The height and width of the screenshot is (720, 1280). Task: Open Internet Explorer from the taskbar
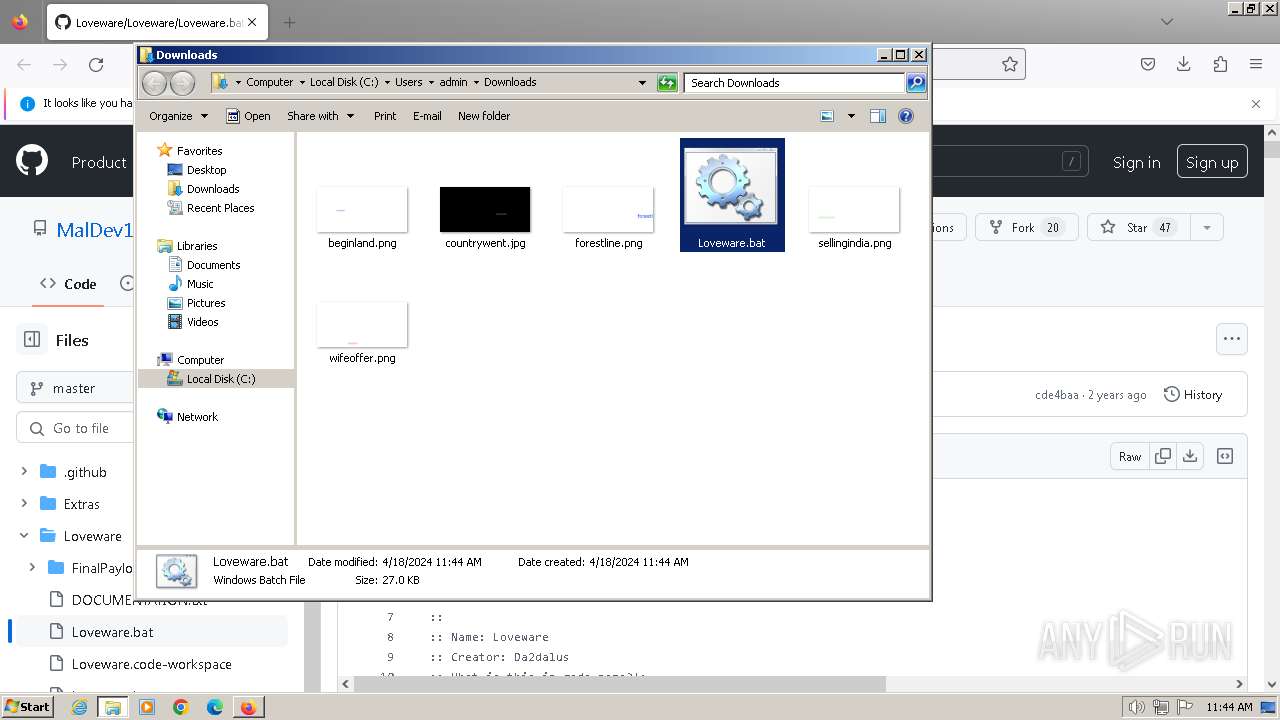tap(79, 707)
